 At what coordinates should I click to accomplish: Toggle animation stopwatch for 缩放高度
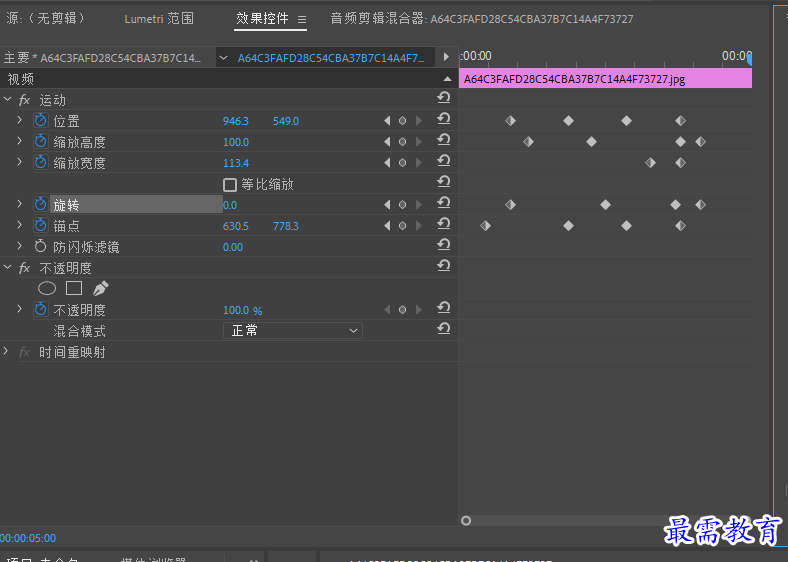[41, 142]
